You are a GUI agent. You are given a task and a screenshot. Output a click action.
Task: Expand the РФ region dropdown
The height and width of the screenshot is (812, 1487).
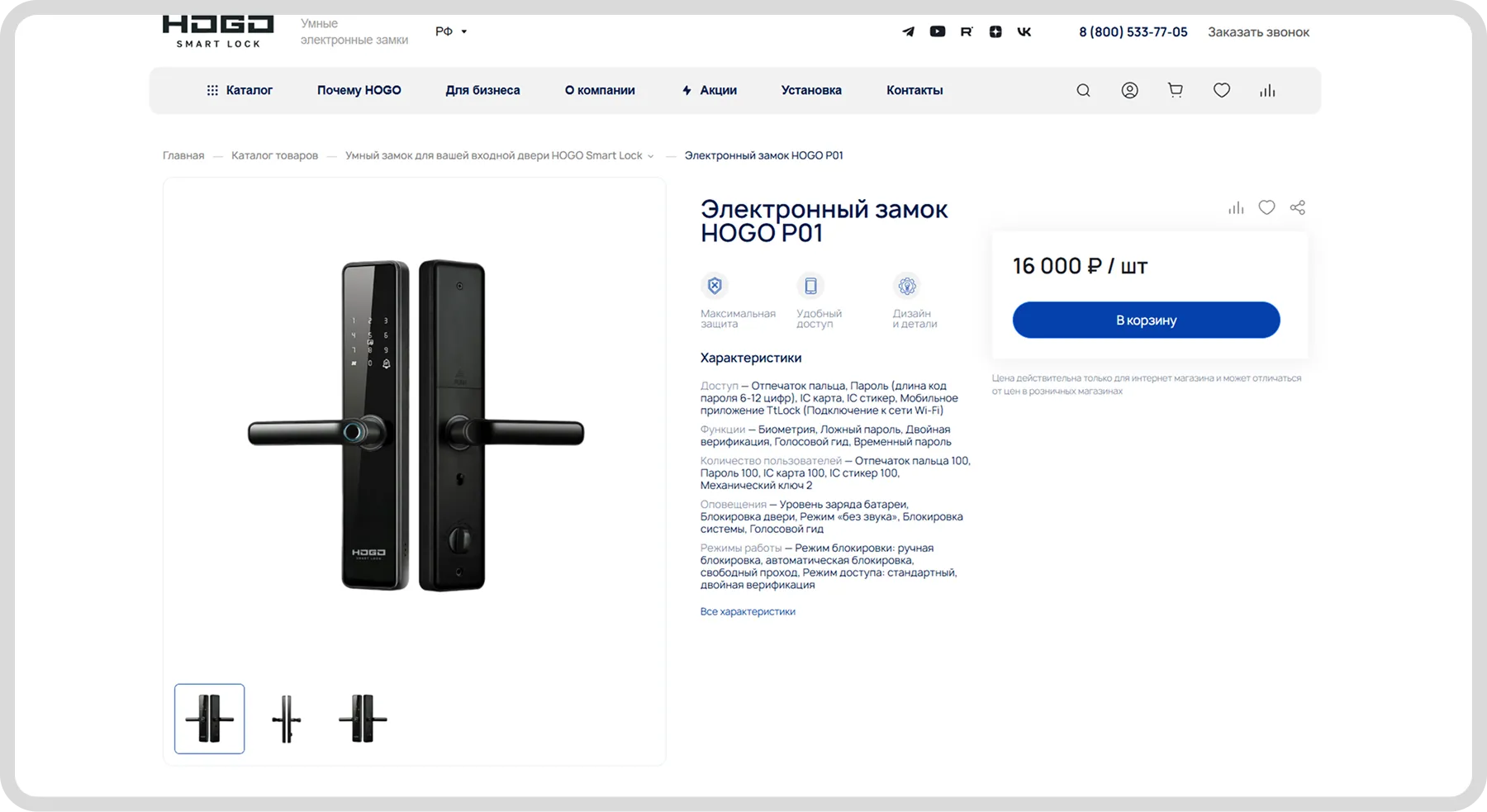point(451,31)
